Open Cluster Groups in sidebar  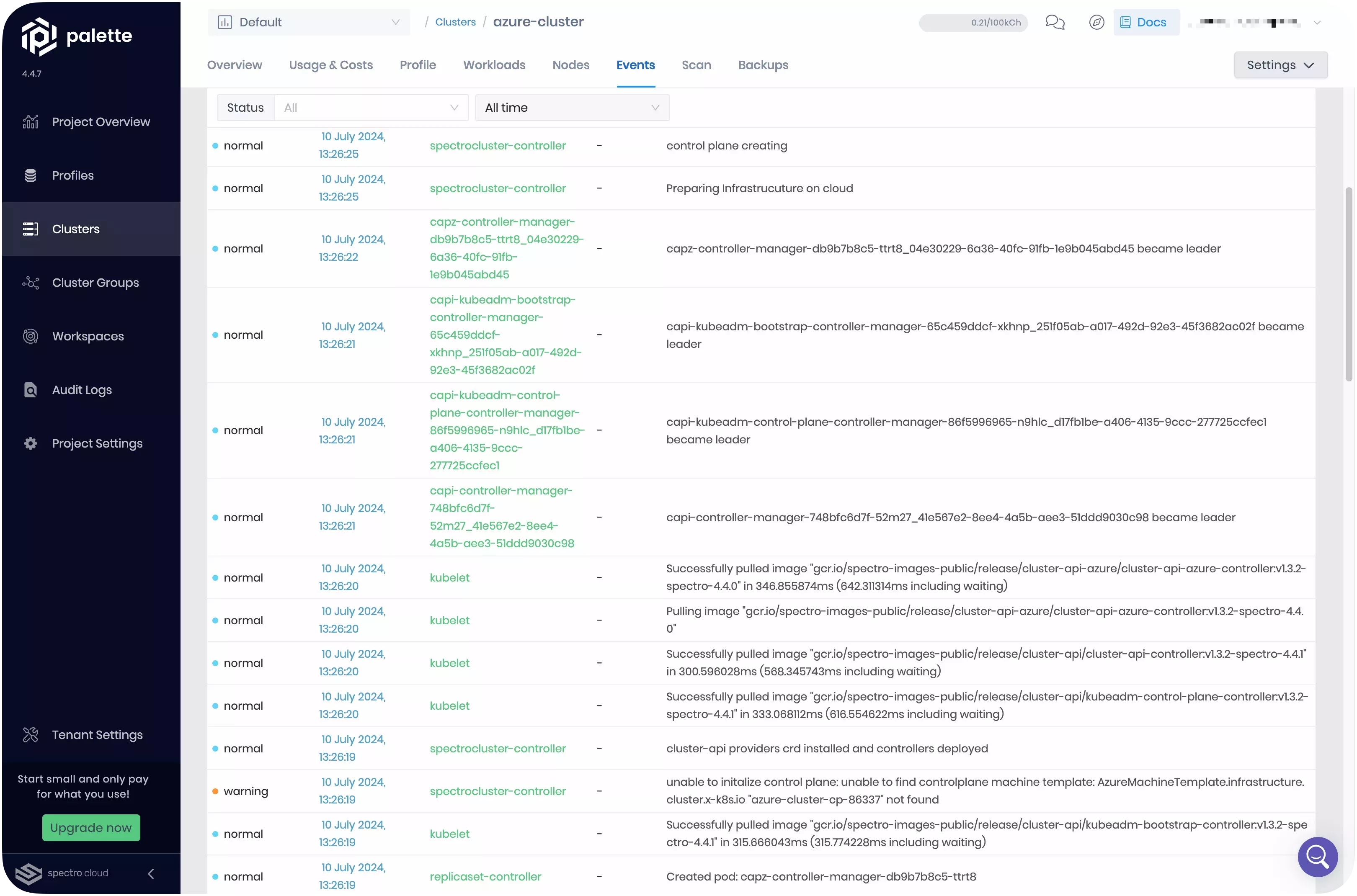point(91,283)
